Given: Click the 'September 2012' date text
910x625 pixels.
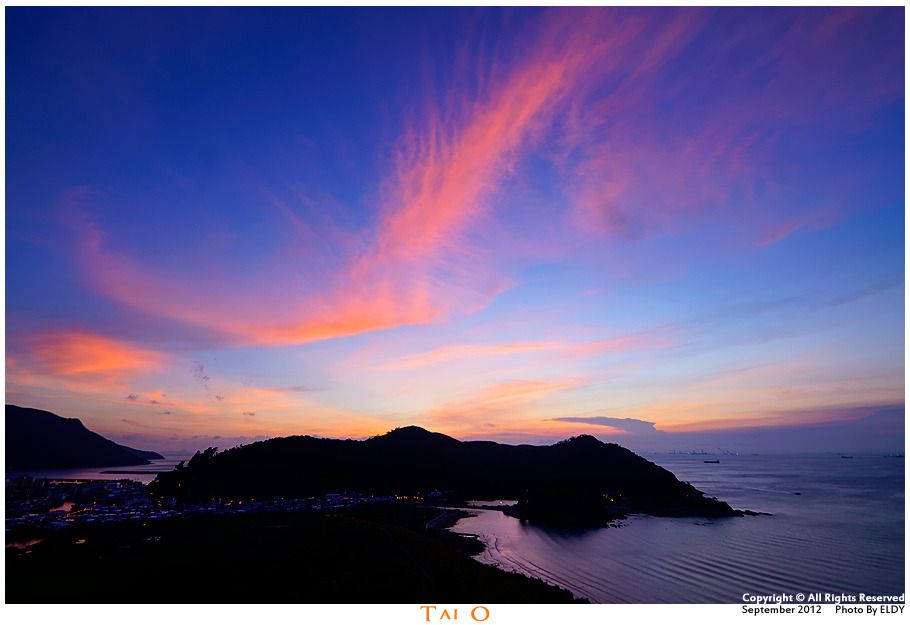Looking at the screenshot, I should tap(781, 610).
